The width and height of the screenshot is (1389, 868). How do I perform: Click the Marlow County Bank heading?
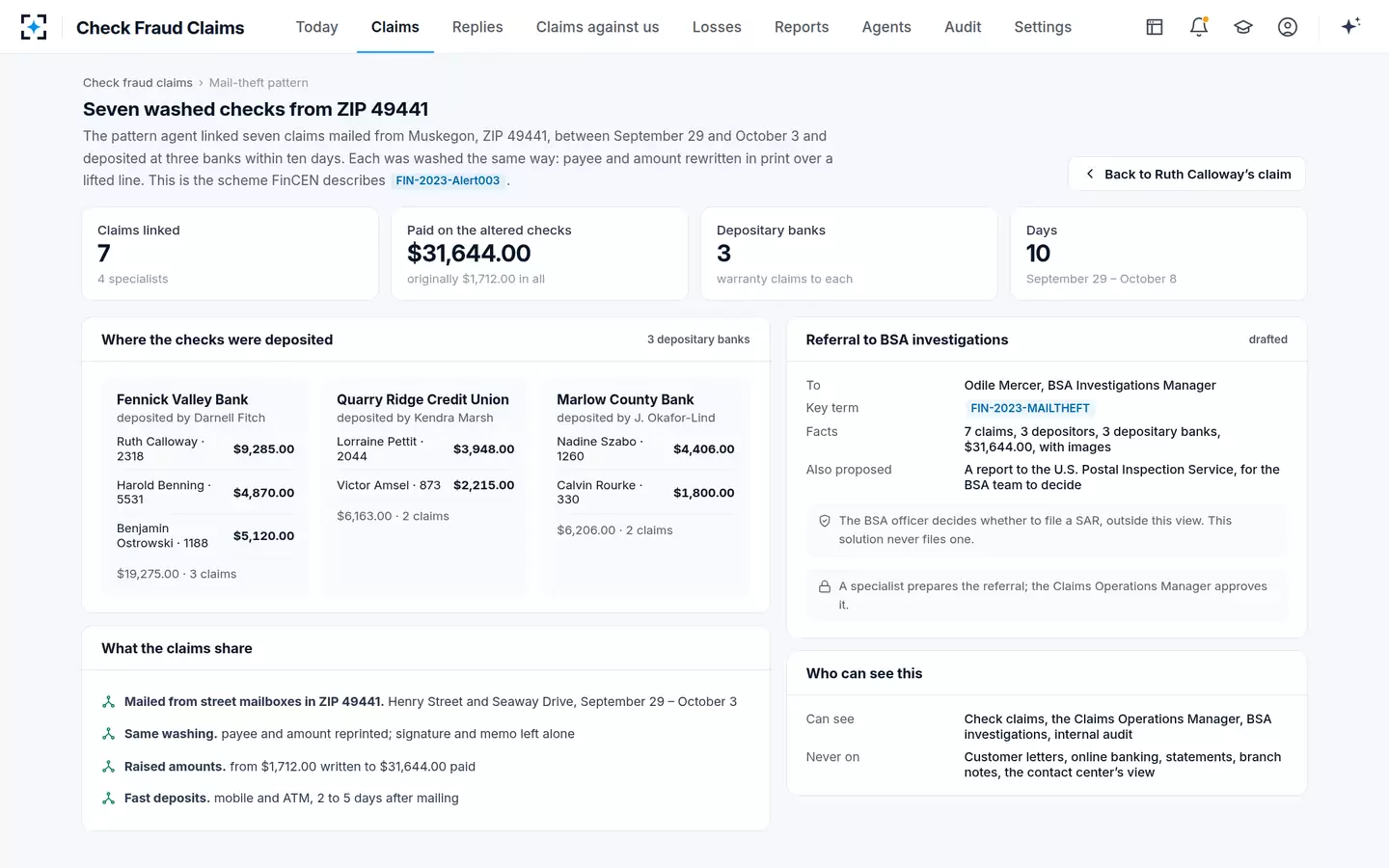[625, 399]
